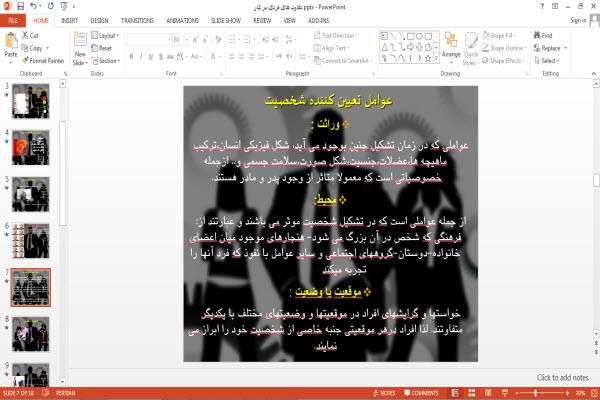Click Sign in link
Screen dimensions: 600x400
point(578,20)
